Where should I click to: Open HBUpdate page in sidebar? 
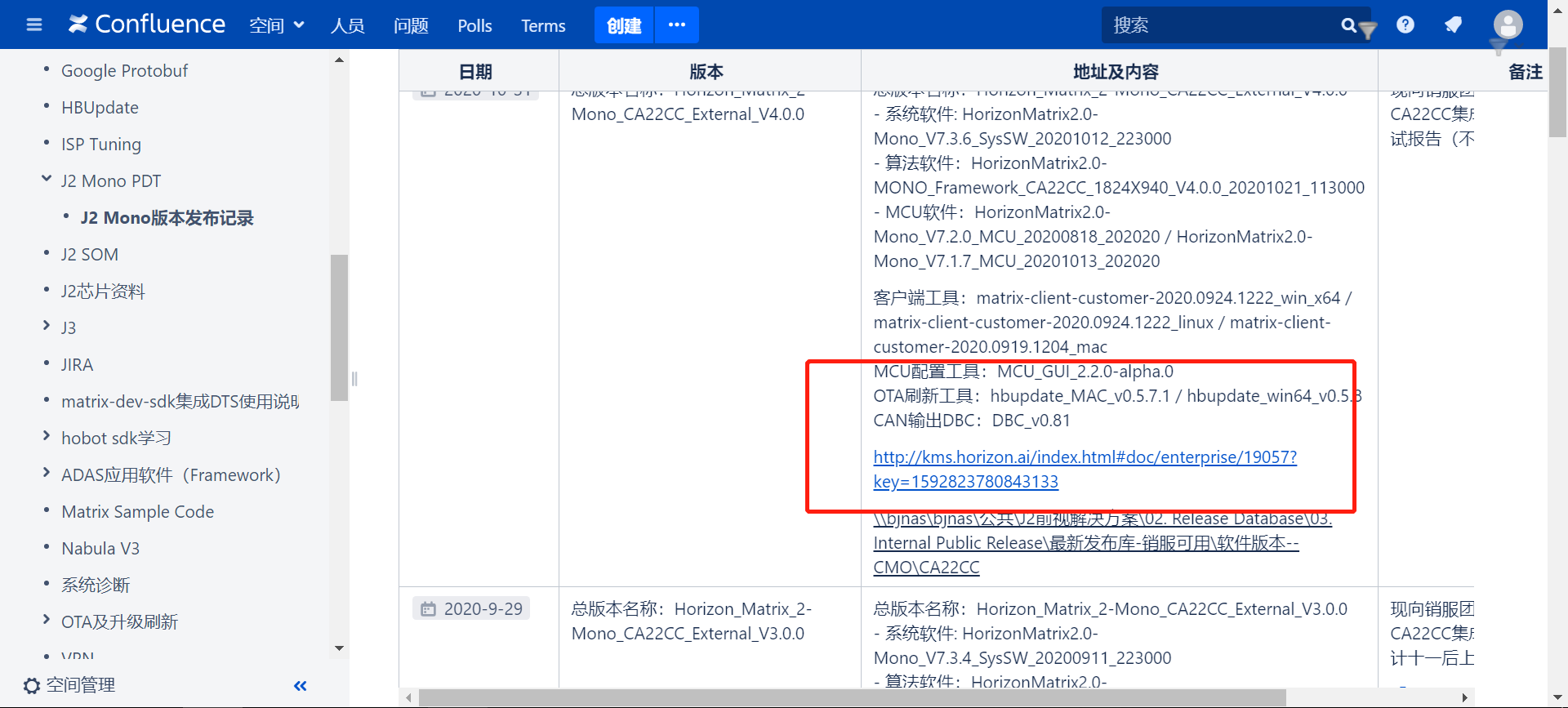(x=100, y=108)
